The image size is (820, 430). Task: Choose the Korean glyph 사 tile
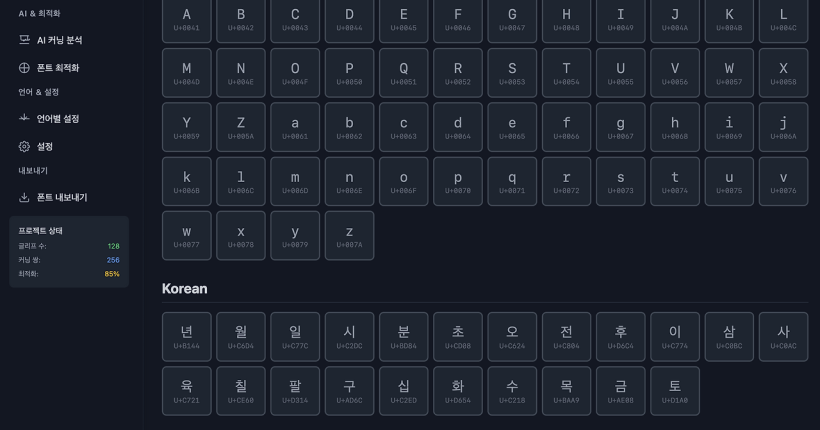[x=783, y=336]
